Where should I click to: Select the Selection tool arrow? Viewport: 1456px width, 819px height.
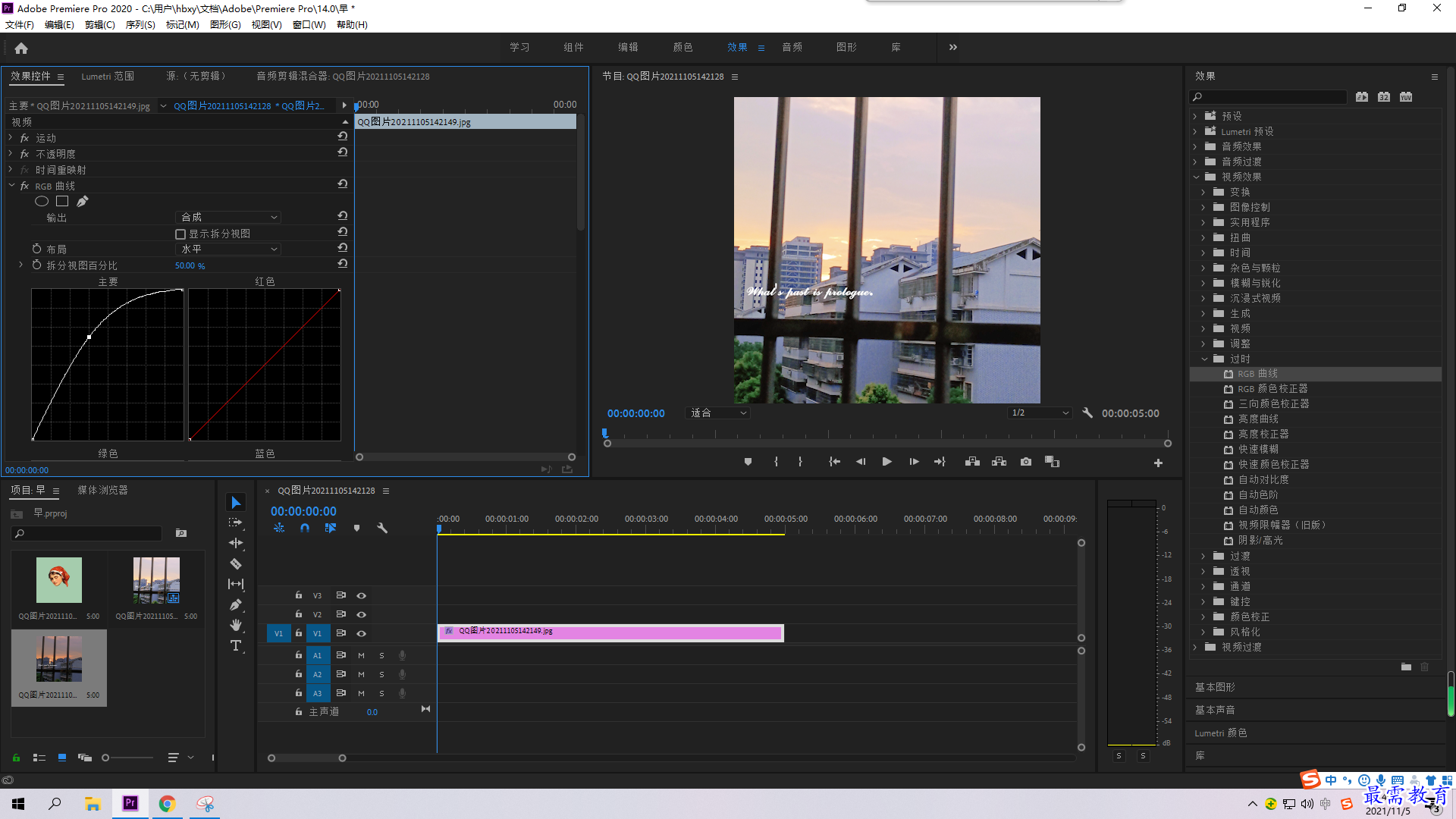point(236,503)
